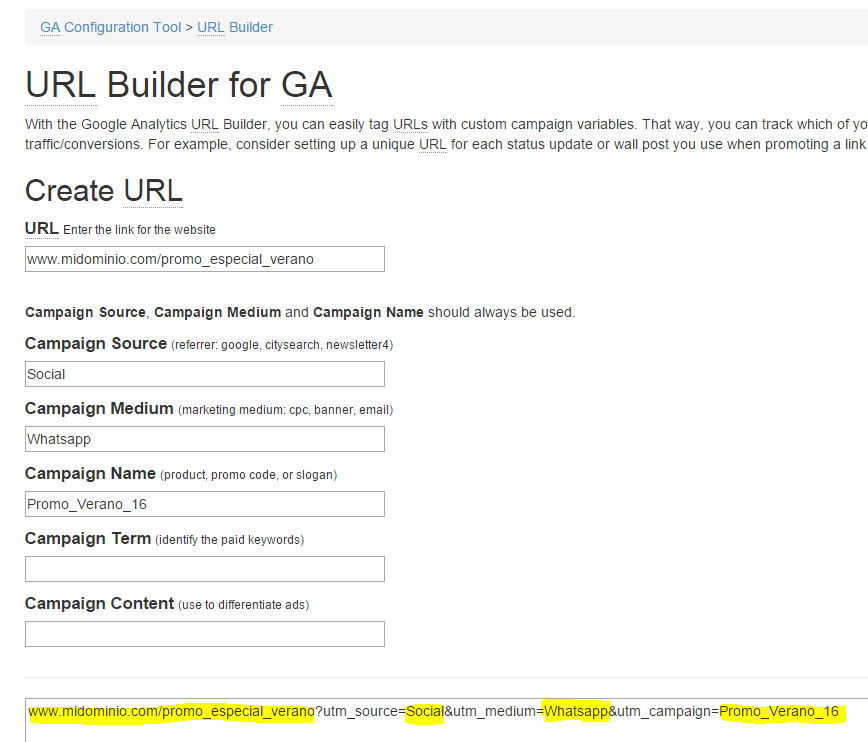Screen dimensions: 868x742
Task: Click the 'Campaign Content' label
Action: (x=100, y=603)
